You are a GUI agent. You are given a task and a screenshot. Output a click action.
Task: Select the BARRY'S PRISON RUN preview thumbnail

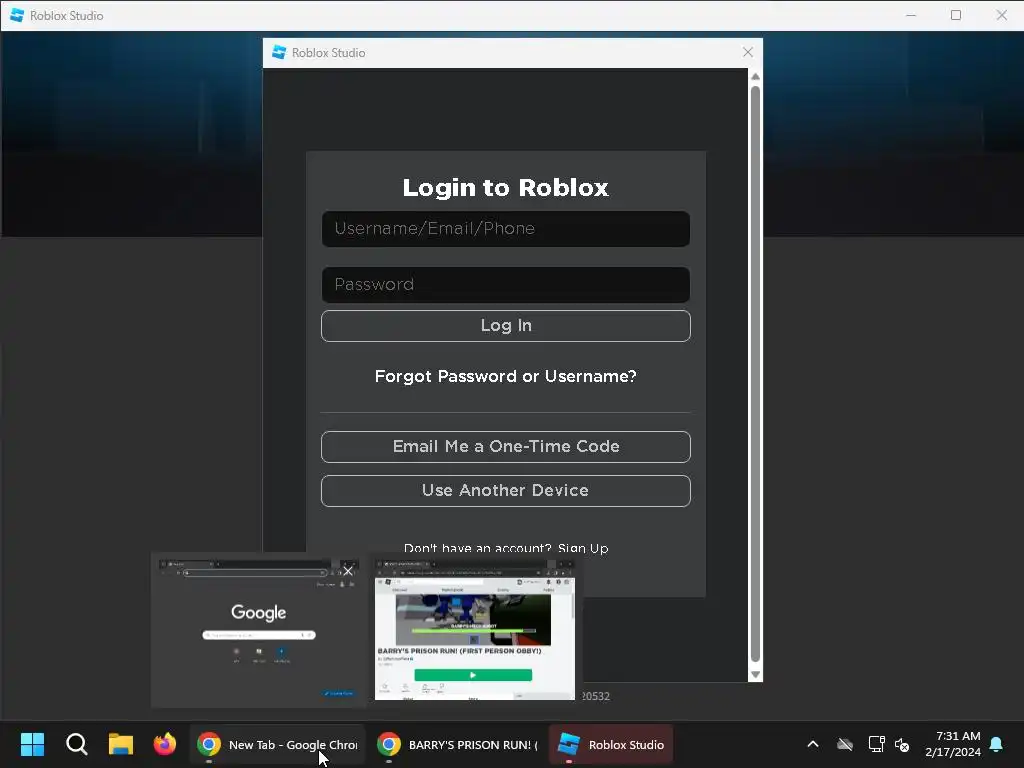coord(475,630)
